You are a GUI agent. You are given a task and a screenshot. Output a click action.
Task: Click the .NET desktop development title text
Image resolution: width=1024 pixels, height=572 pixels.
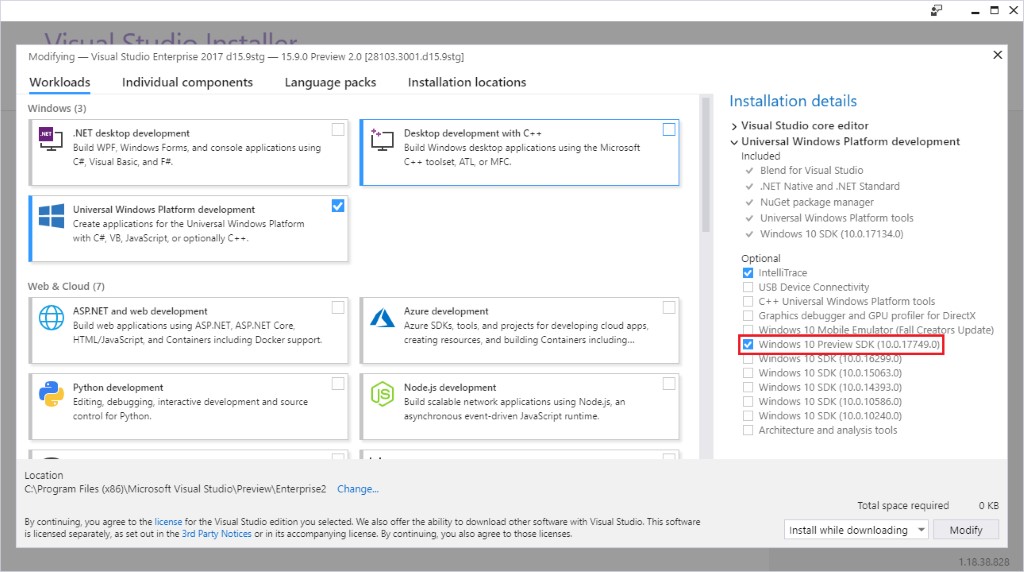131,133
